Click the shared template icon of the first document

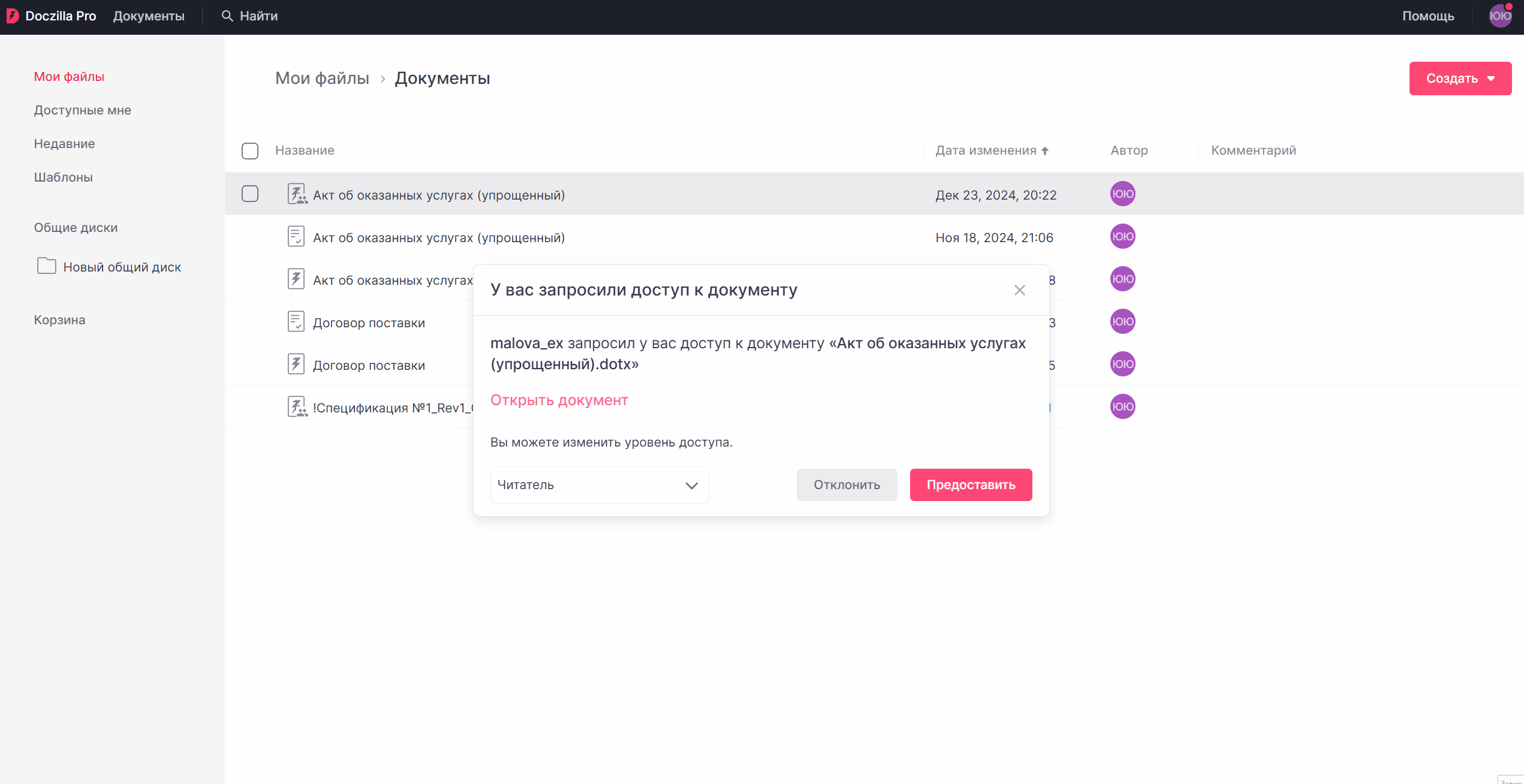(296, 194)
